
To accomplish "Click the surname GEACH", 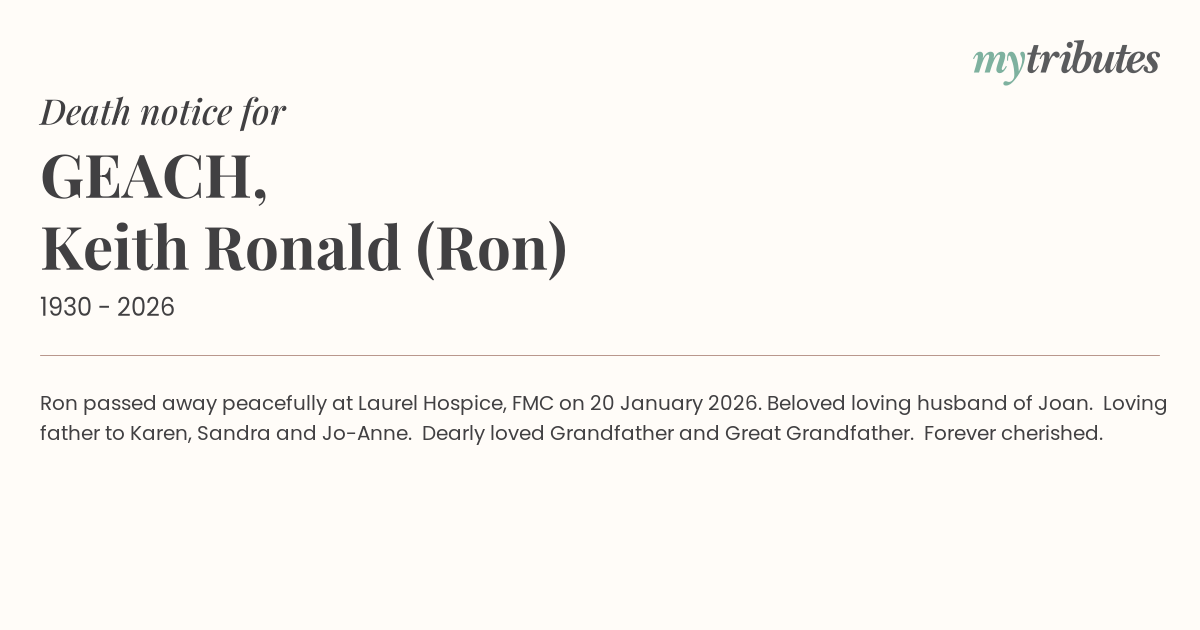I will tap(148, 177).
